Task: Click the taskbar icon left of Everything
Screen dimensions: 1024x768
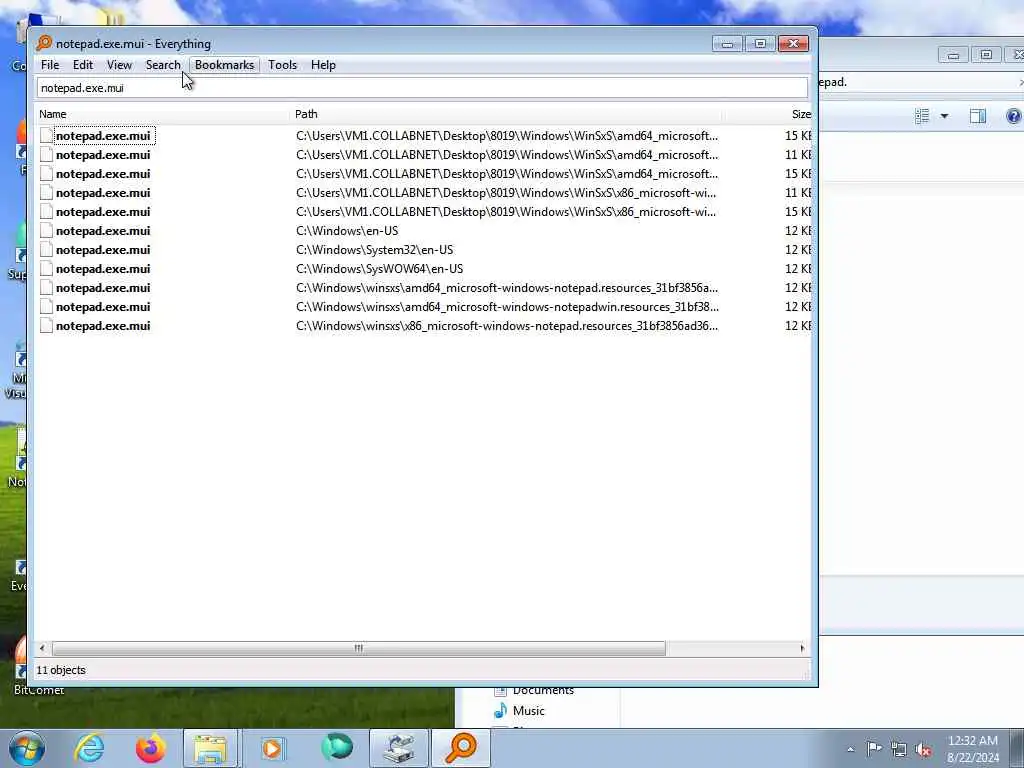Action: [x=399, y=748]
